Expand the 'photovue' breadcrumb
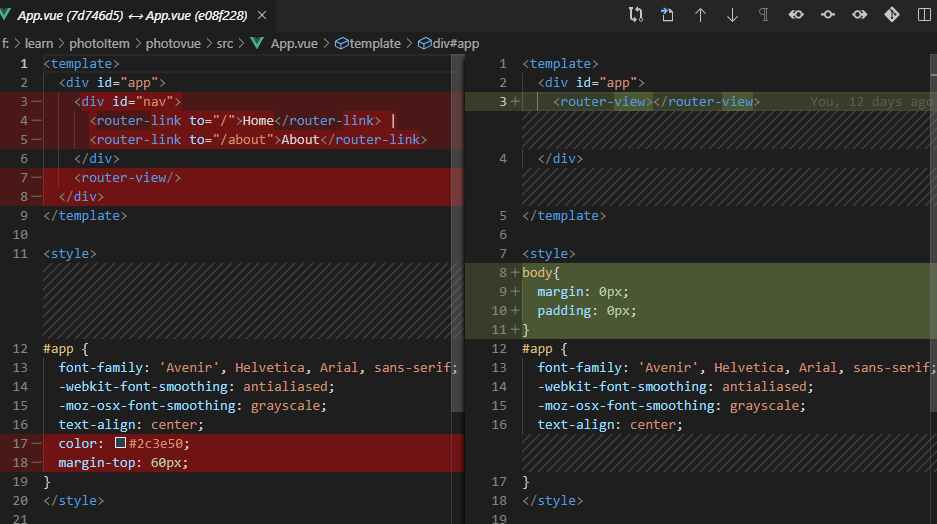Viewport: 937px width, 524px height. point(172,44)
